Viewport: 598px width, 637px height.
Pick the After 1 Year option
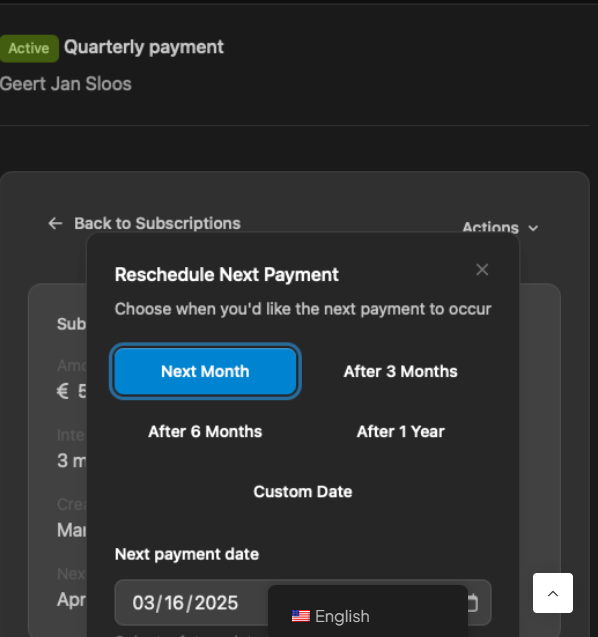coord(401,431)
